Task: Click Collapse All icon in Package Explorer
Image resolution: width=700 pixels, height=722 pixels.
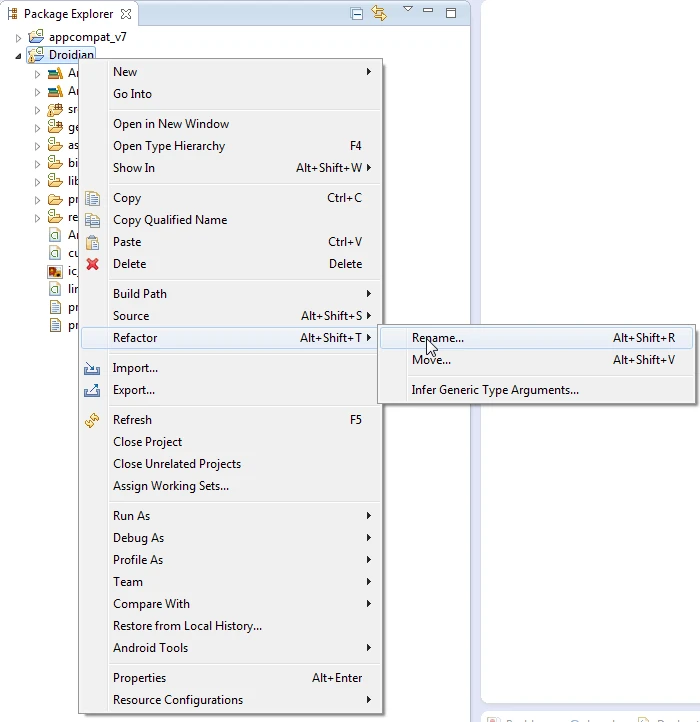Action: tap(356, 14)
